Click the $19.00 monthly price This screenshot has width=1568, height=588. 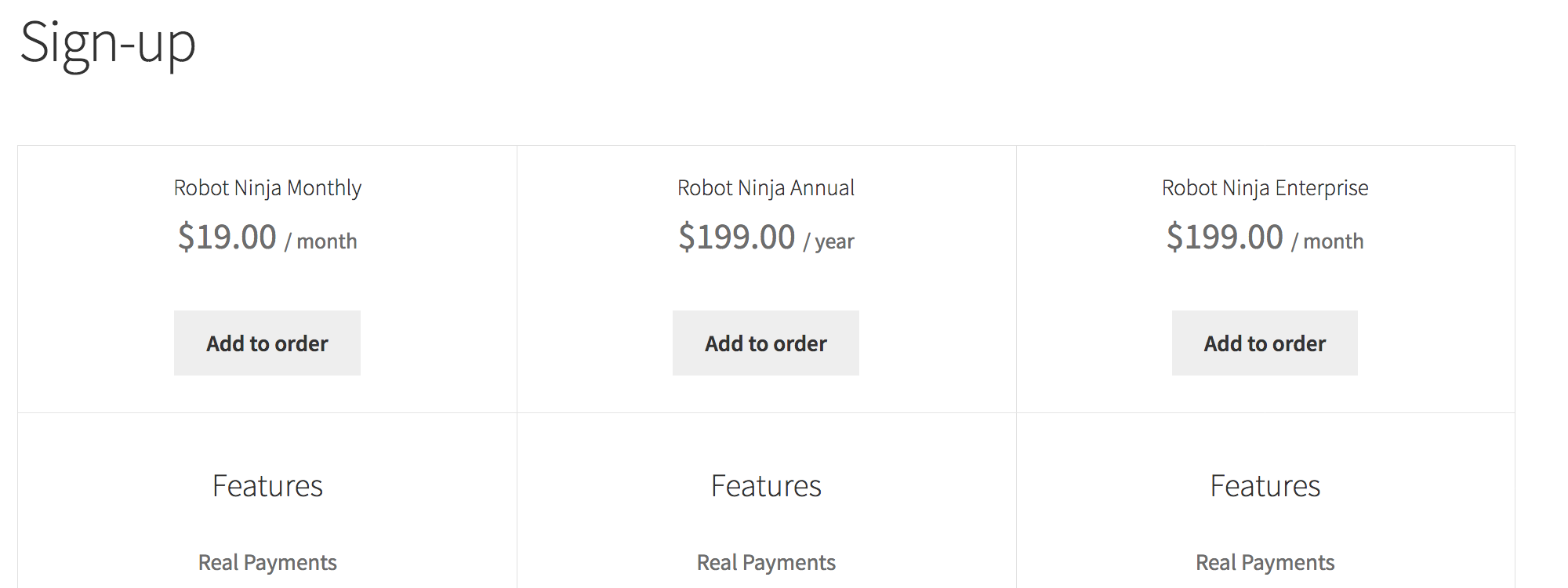point(227,236)
